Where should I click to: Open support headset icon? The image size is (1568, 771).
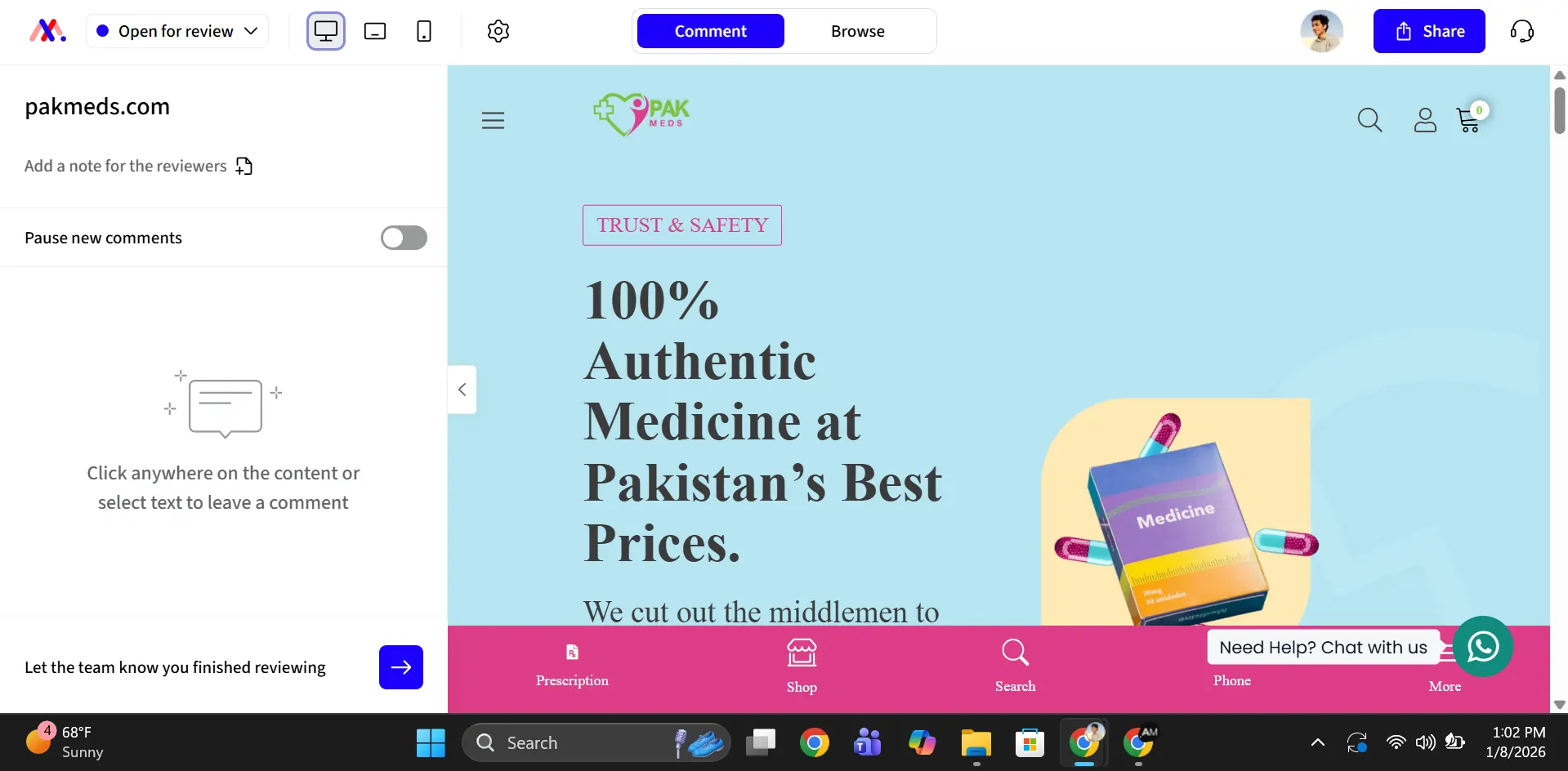click(x=1521, y=31)
